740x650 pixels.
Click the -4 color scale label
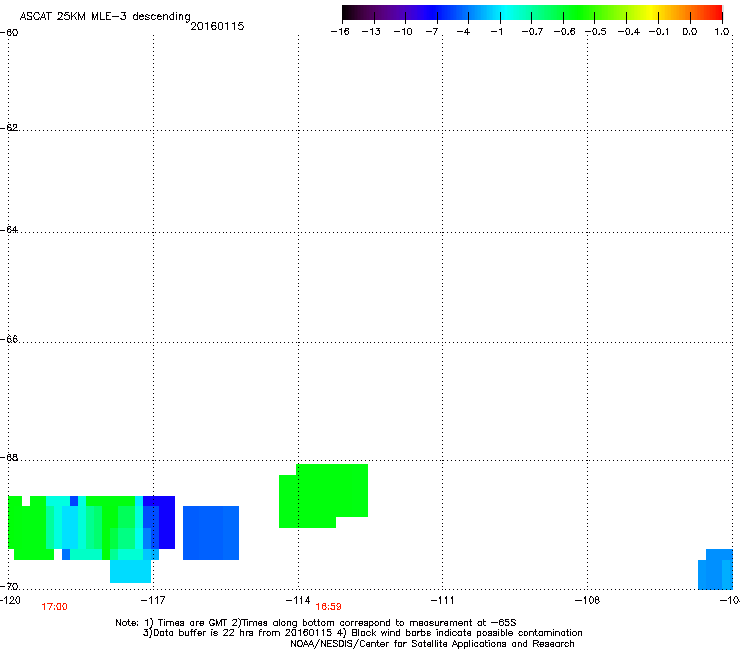[x=463, y=32]
